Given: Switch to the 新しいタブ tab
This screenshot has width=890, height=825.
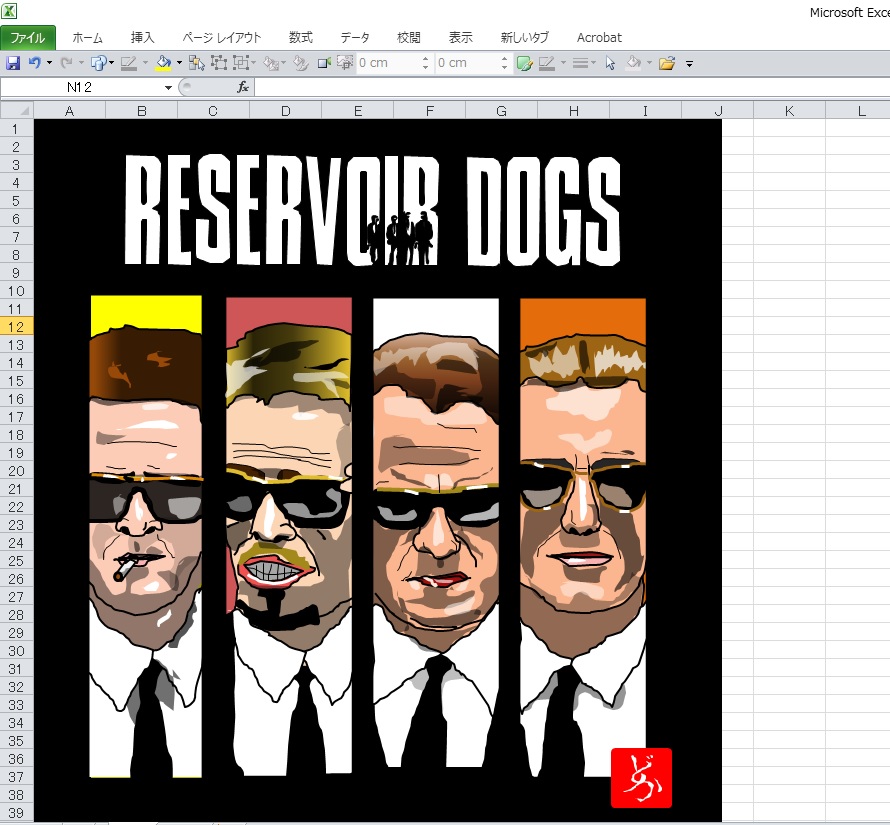Looking at the screenshot, I should (x=524, y=37).
